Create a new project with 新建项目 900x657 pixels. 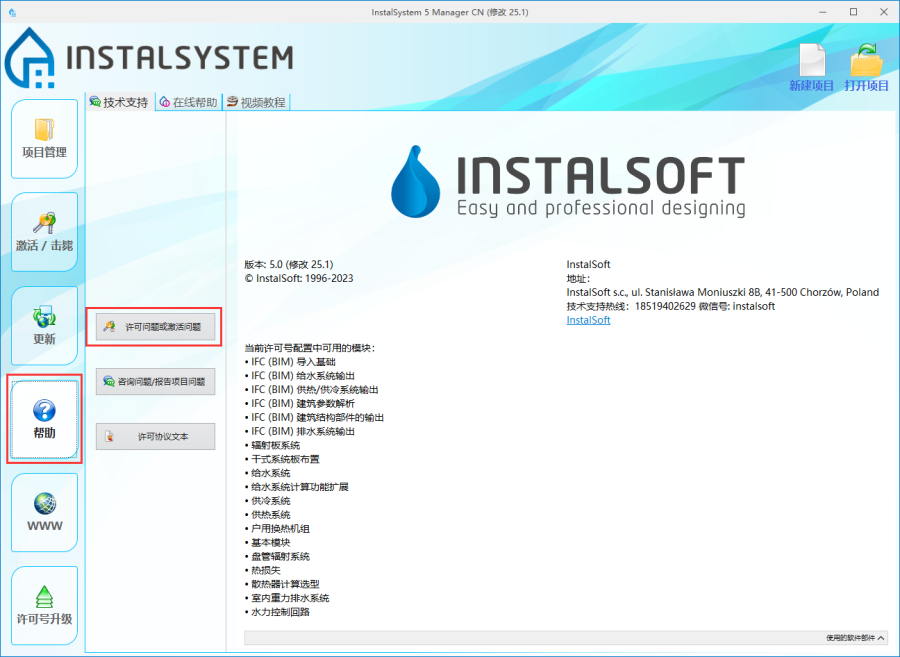click(812, 68)
